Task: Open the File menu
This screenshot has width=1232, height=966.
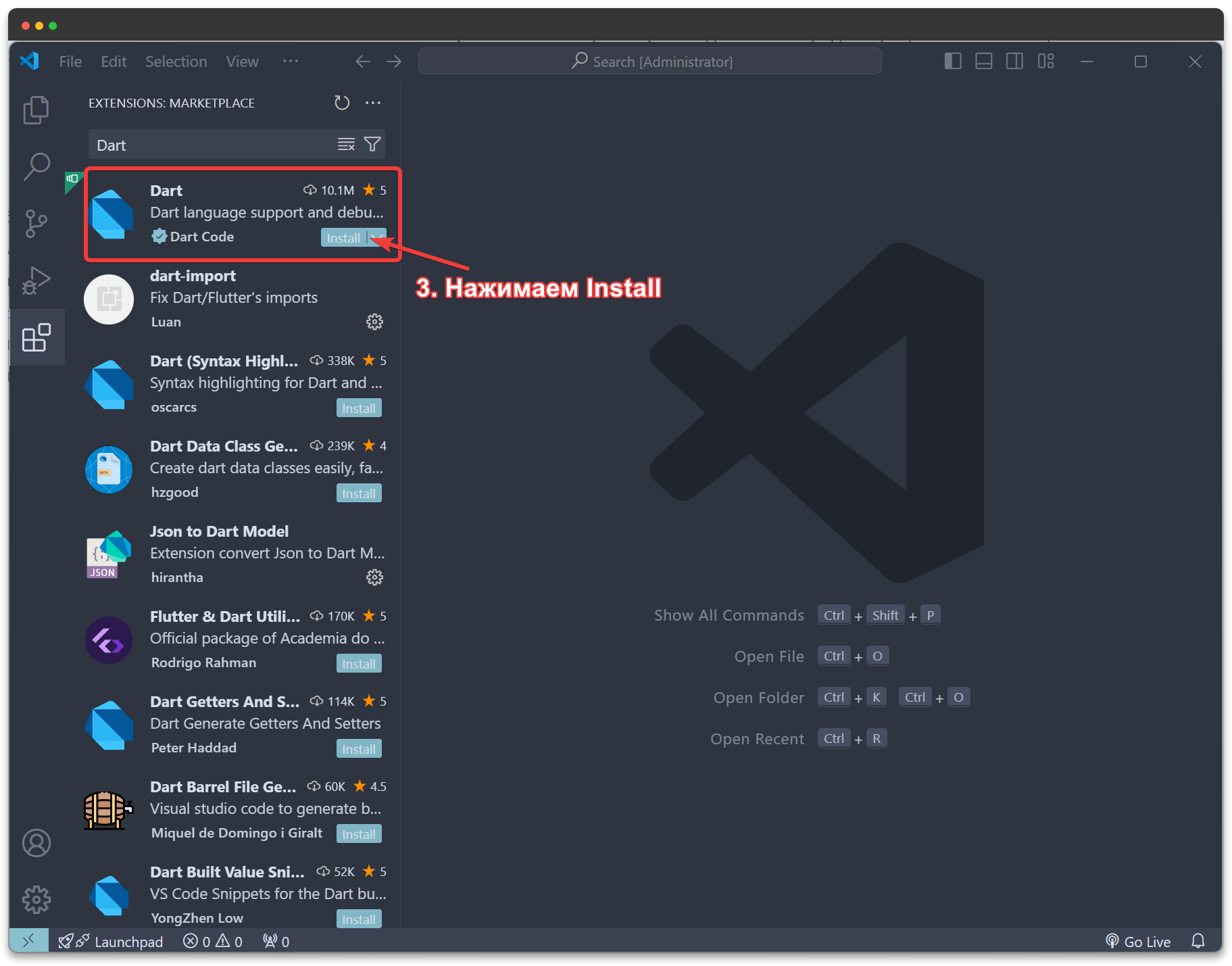Action: pos(70,62)
